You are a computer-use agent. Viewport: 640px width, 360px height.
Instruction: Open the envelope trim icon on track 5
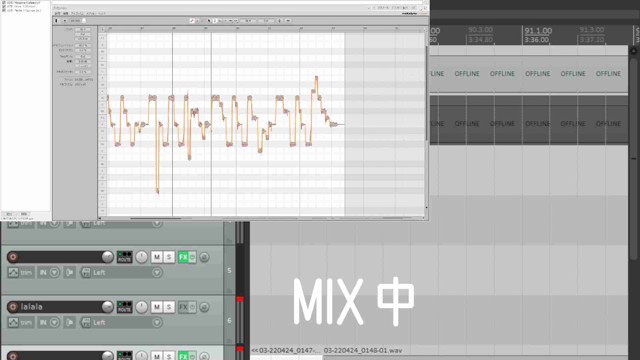13,272
